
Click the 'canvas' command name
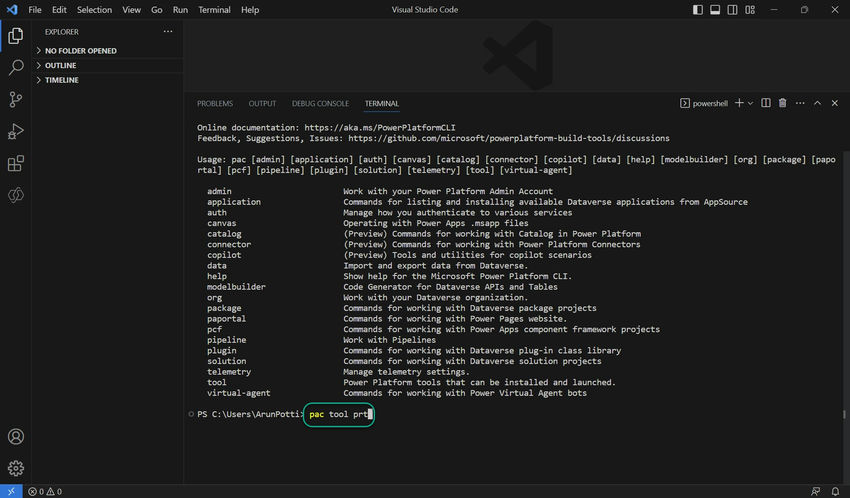pyautogui.click(x=221, y=223)
